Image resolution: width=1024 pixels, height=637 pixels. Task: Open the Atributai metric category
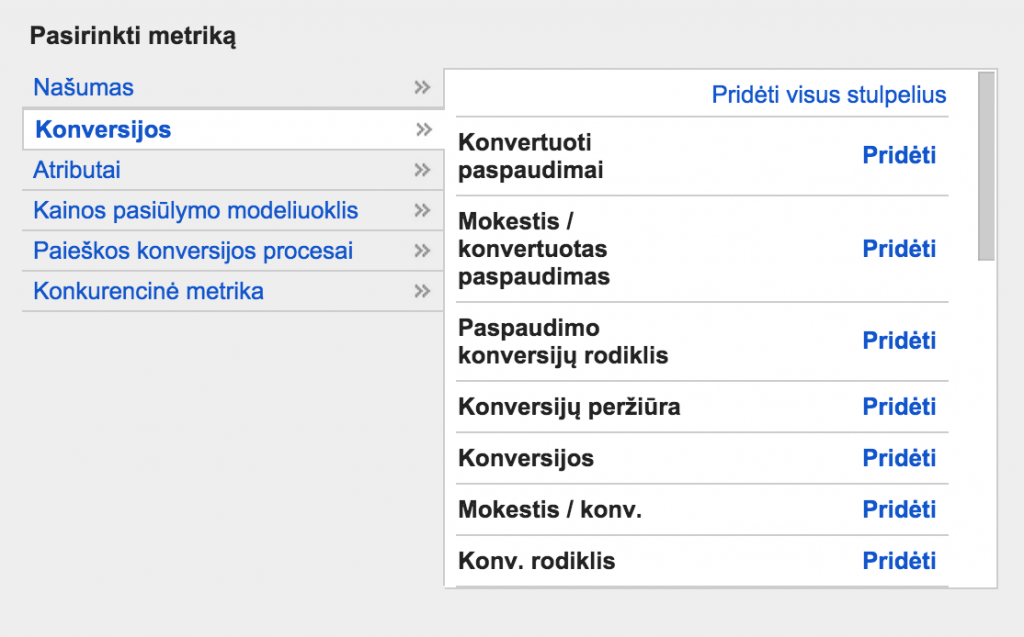[x=77, y=170]
